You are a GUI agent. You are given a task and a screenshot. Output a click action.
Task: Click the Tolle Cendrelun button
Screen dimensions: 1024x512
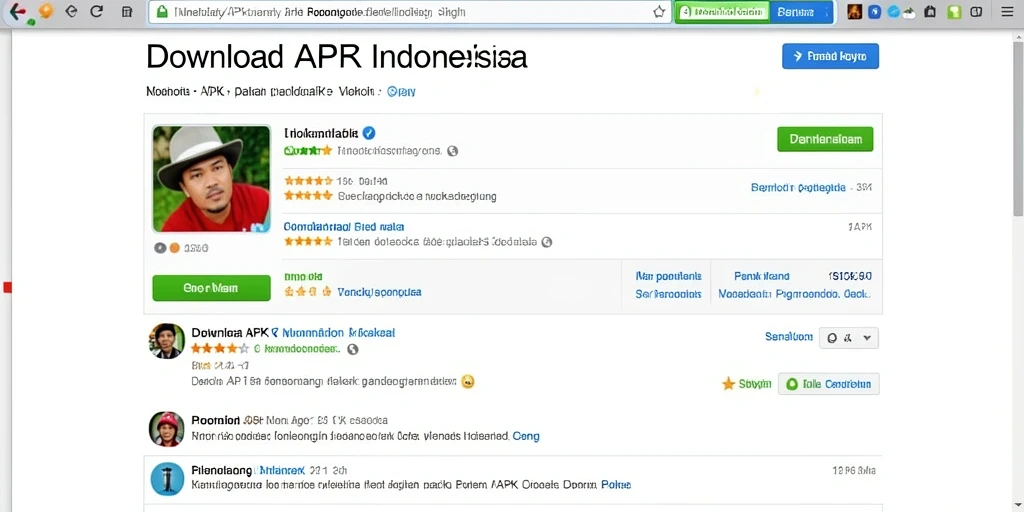tap(828, 384)
